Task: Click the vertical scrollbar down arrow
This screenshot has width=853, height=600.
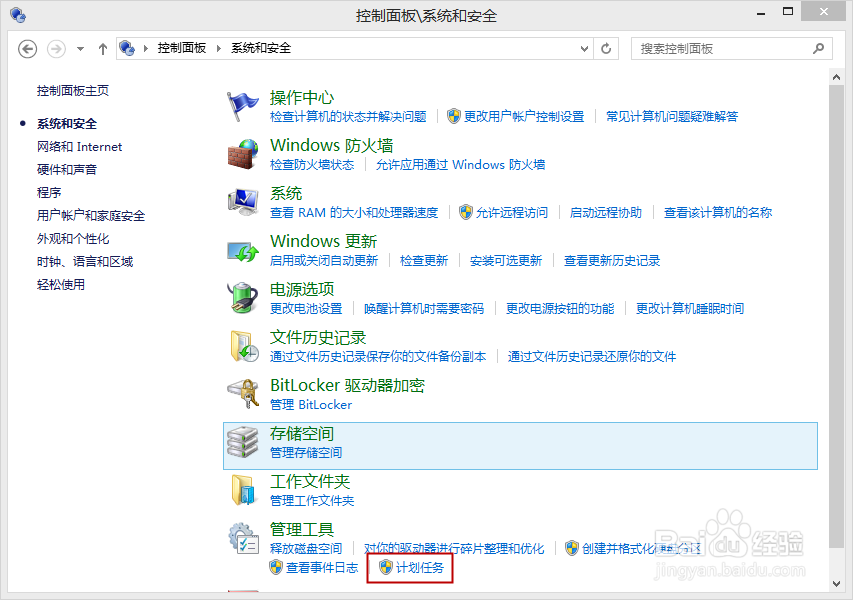Action: pyautogui.click(x=836, y=584)
